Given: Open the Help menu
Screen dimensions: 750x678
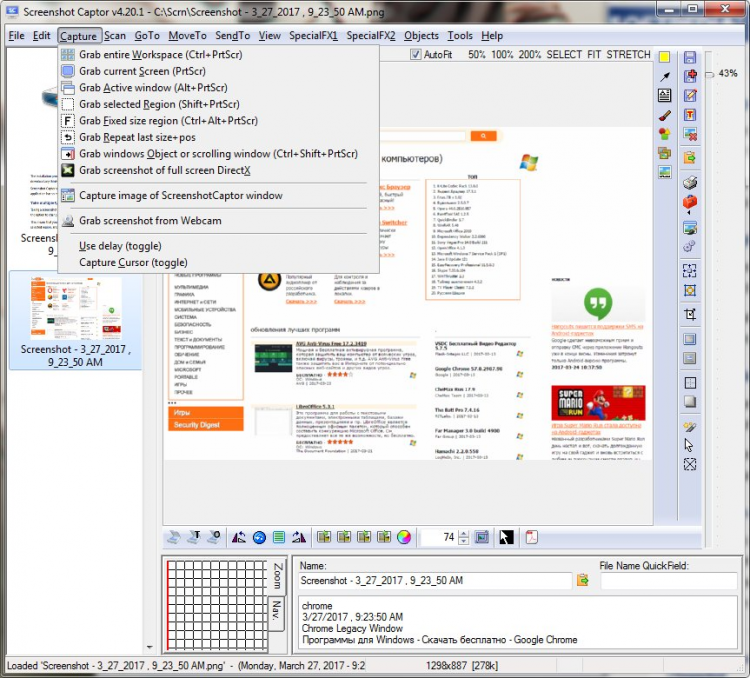Looking at the screenshot, I should coord(492,36).
